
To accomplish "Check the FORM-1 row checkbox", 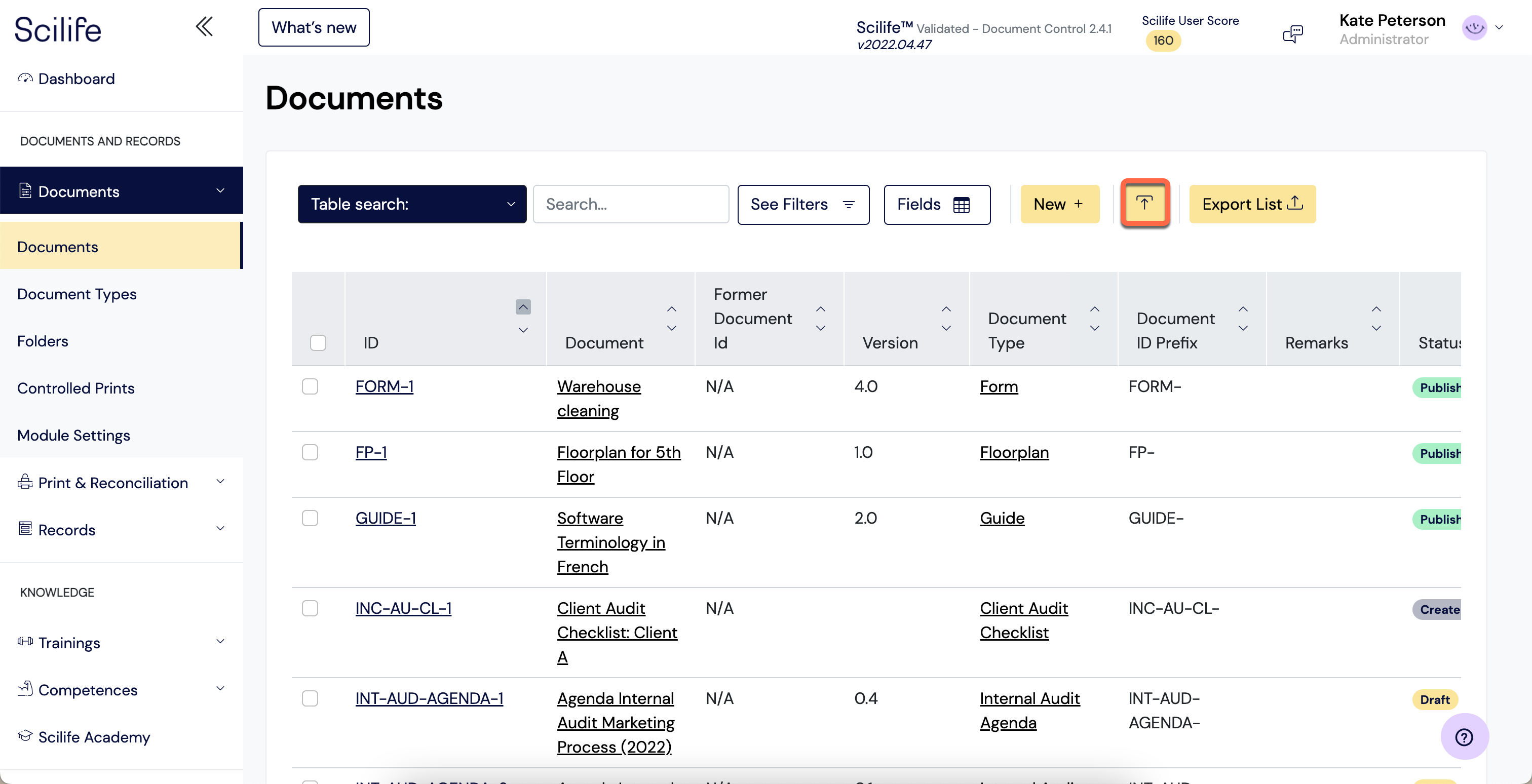I will point(310,386).
